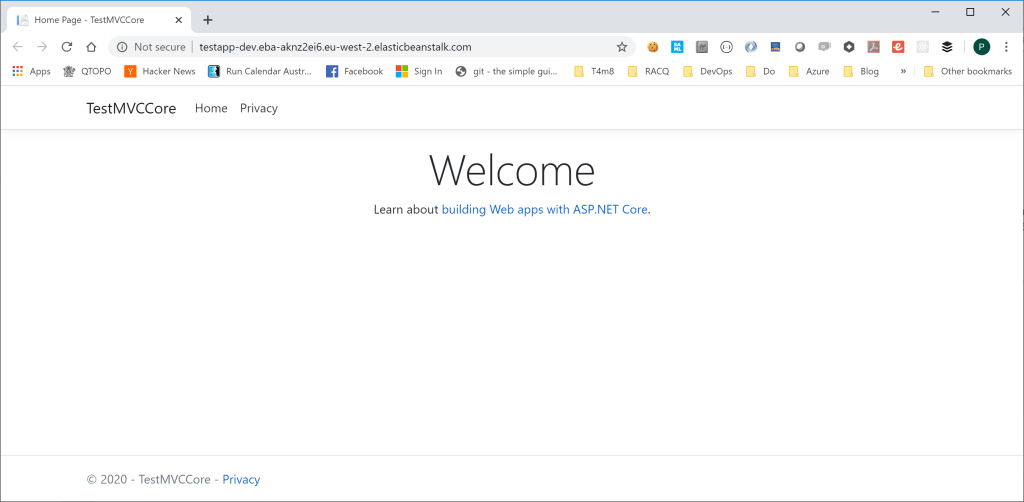This screenshot has width=1024, height=502.
Task: Close the Chrome window
Action: [1005, 12]
